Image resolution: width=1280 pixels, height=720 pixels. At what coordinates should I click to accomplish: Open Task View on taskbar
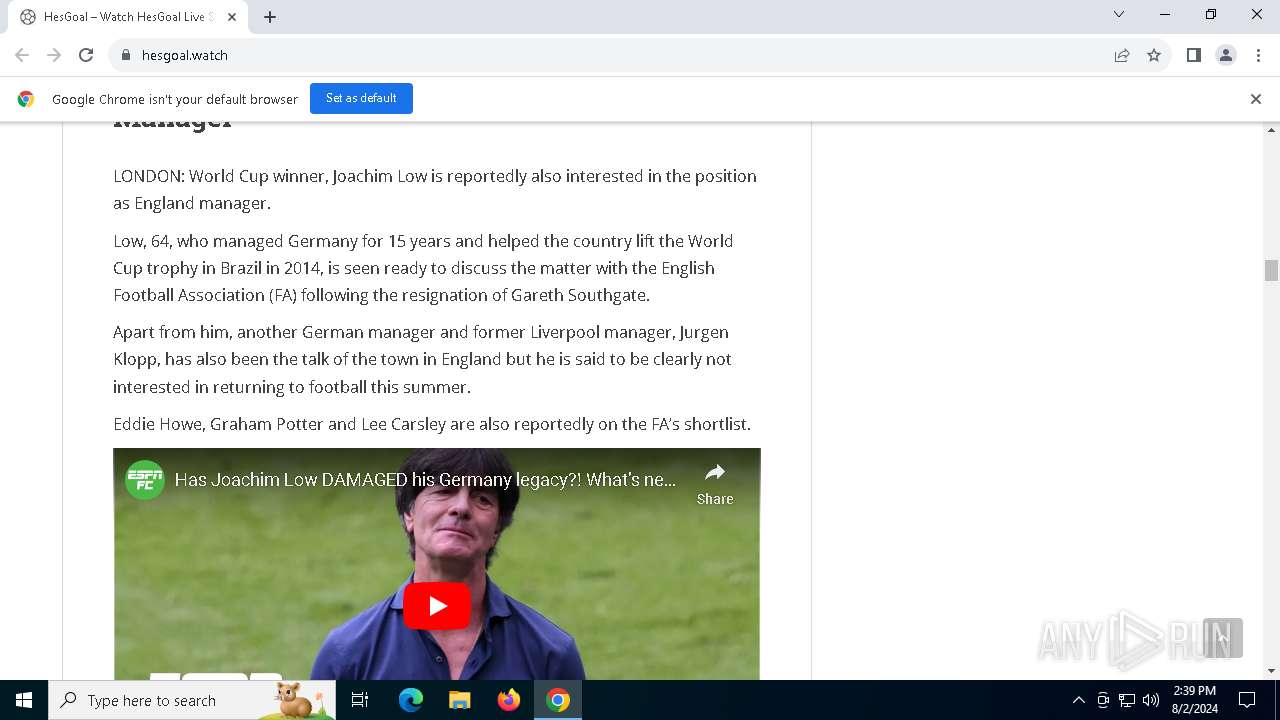coord(360,700)
